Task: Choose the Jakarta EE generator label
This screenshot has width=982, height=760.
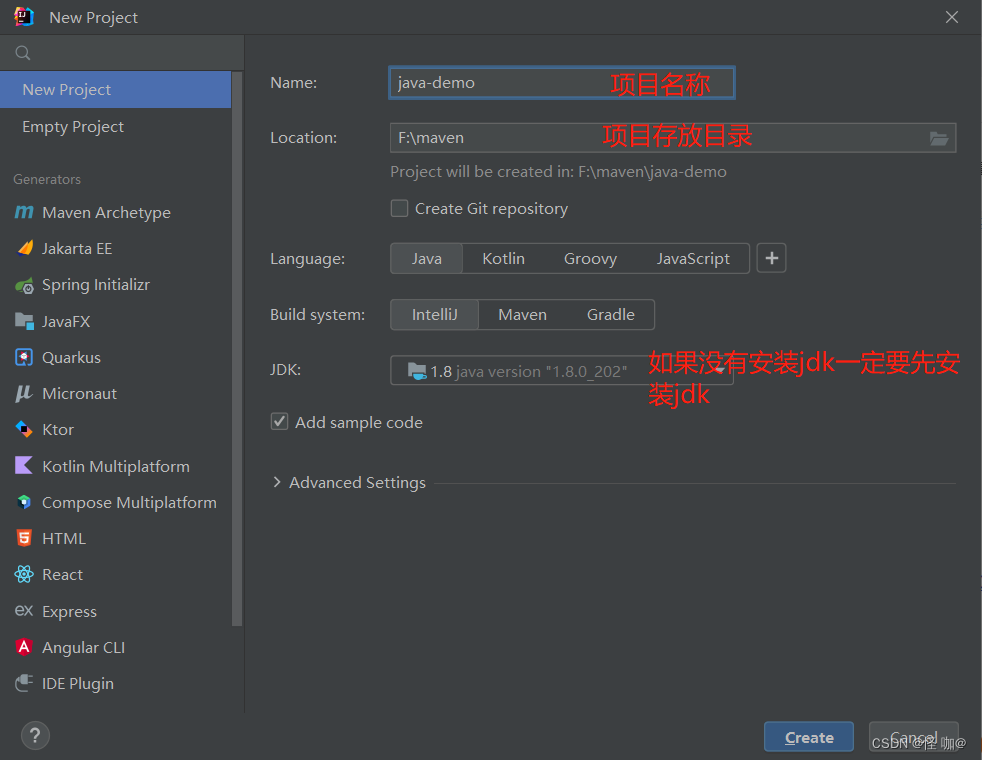Action: [x=76, y=249]
